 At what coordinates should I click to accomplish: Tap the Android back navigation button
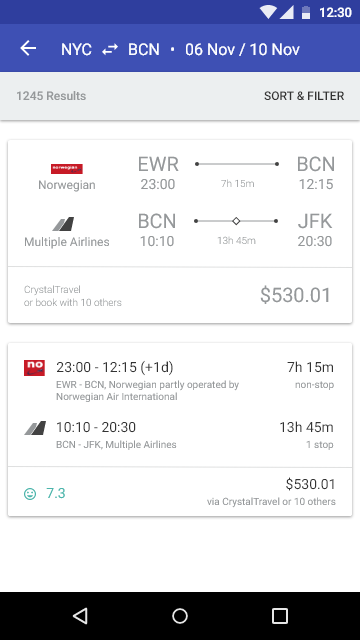coord(80,616)
